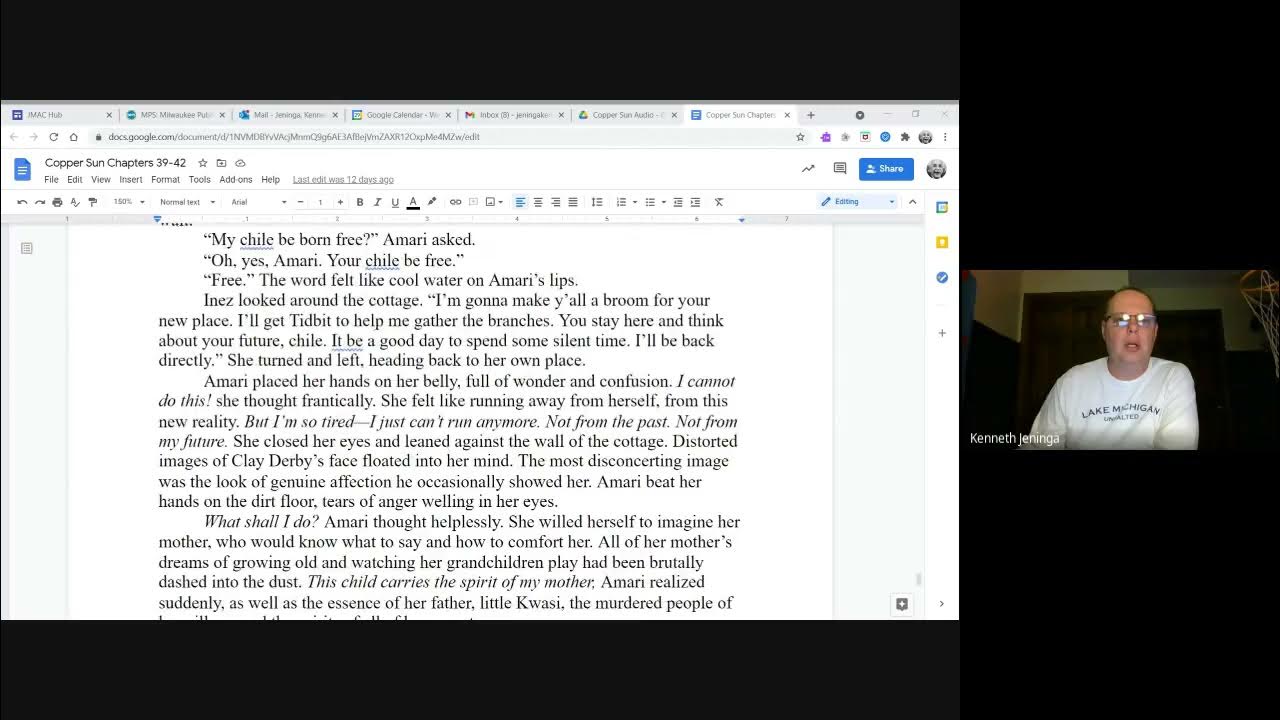Clear text formatting
This screenshot has height=720, width=1280.
718,202
